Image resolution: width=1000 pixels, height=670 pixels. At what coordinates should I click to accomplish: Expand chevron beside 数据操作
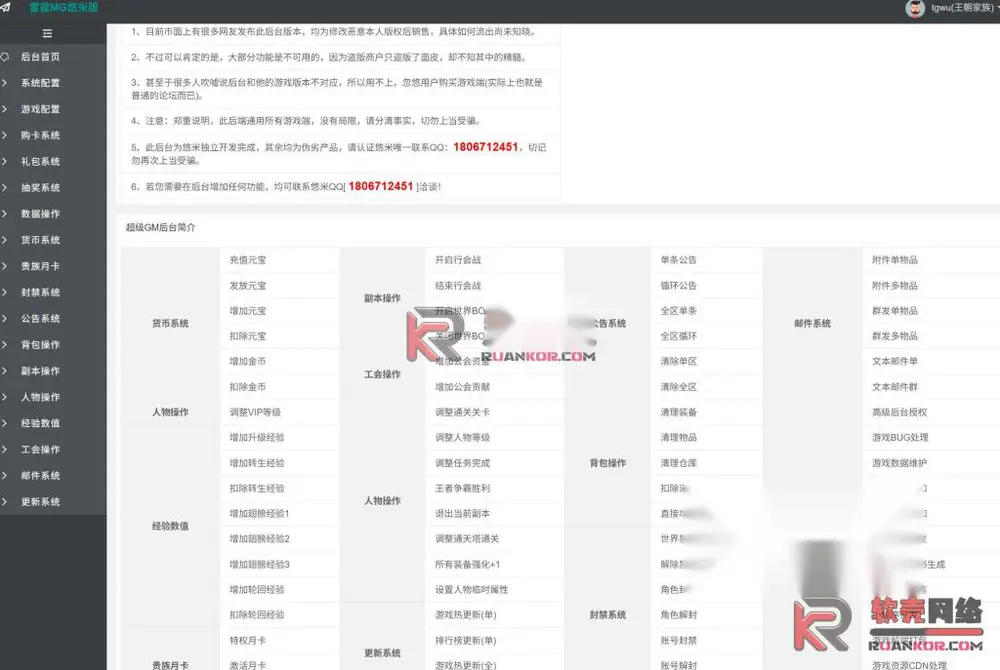coord(4,214)
